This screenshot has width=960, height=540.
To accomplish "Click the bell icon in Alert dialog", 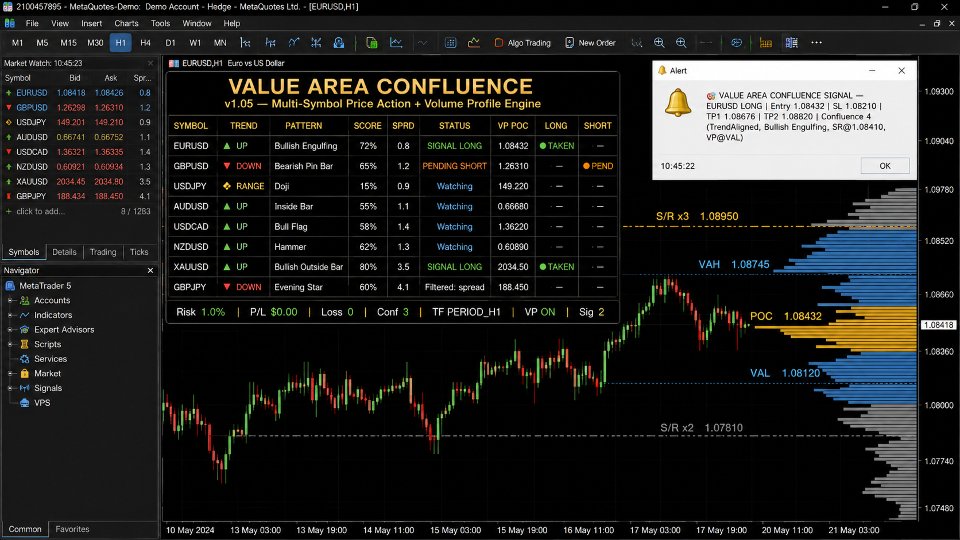I will tap(678, 103).
